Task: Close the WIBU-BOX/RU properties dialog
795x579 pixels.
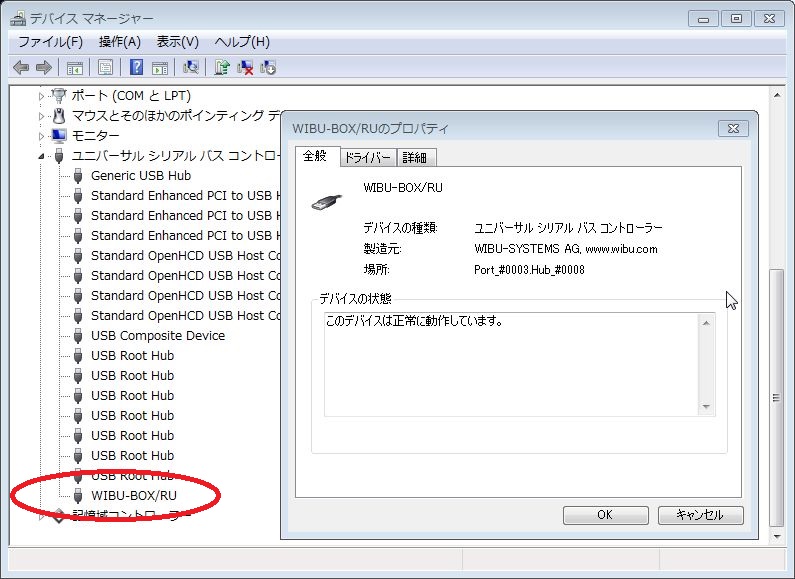Action: 733,129
